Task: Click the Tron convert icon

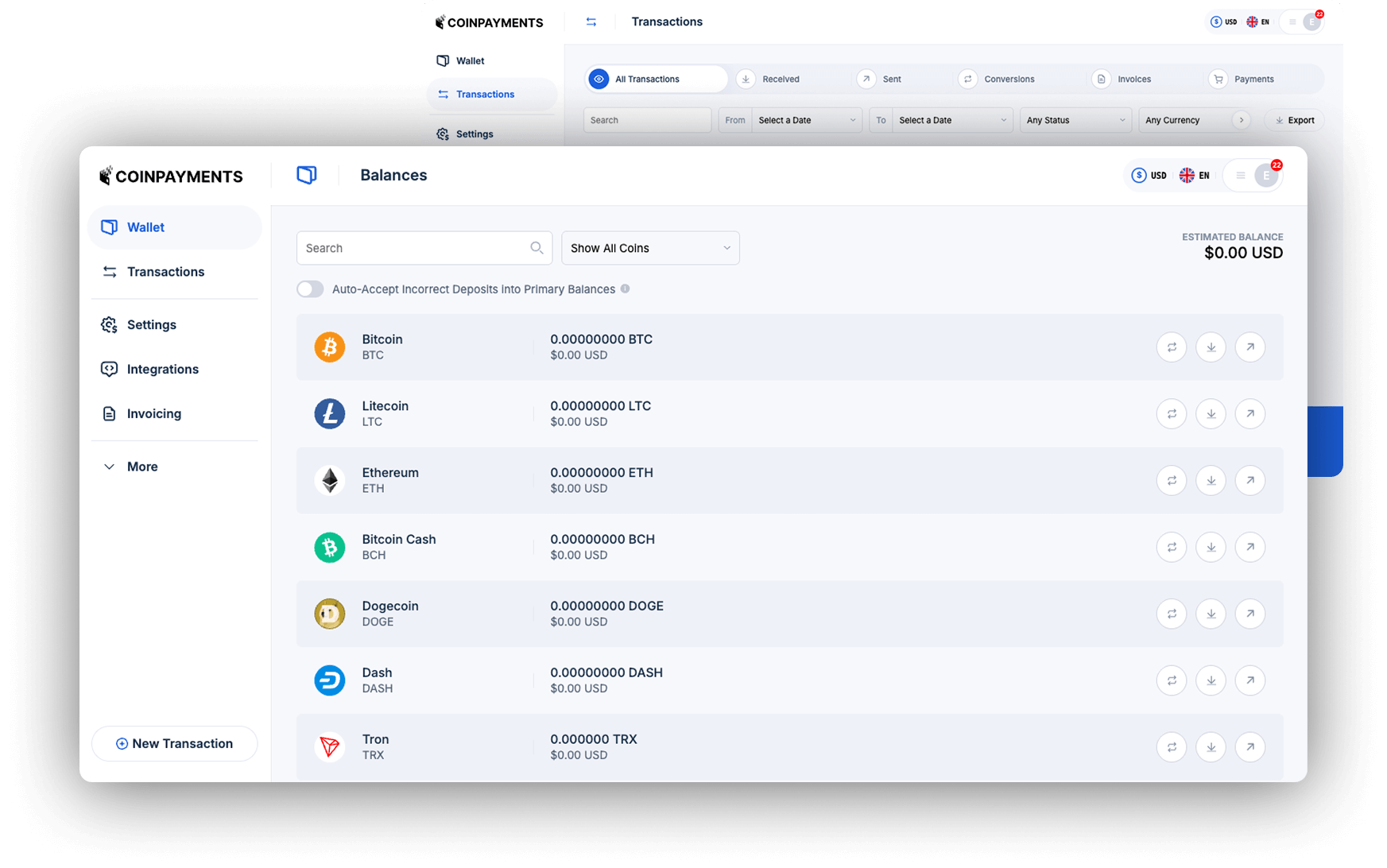Action: 1172,747
